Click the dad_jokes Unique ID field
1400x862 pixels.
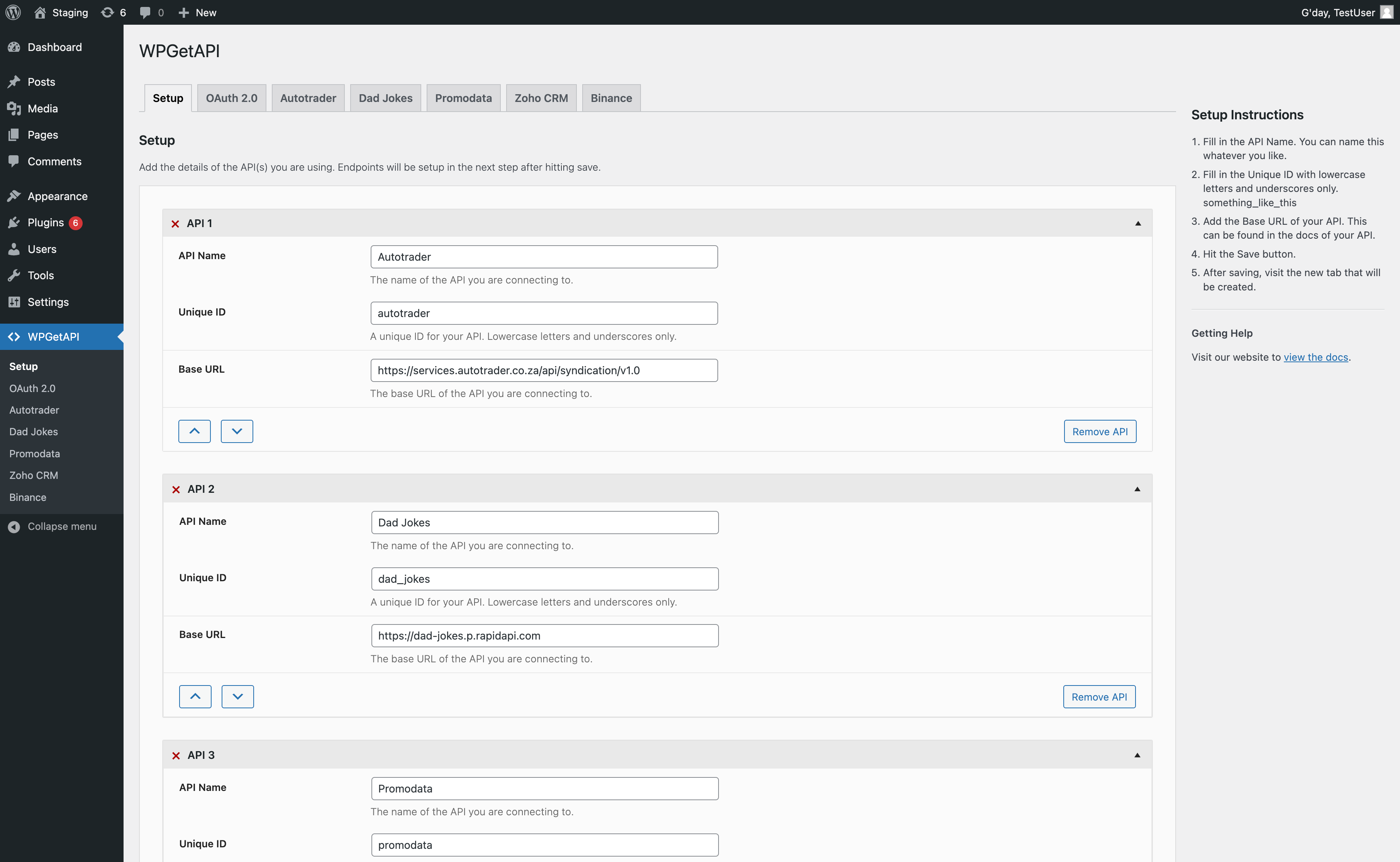coord(545,579)
